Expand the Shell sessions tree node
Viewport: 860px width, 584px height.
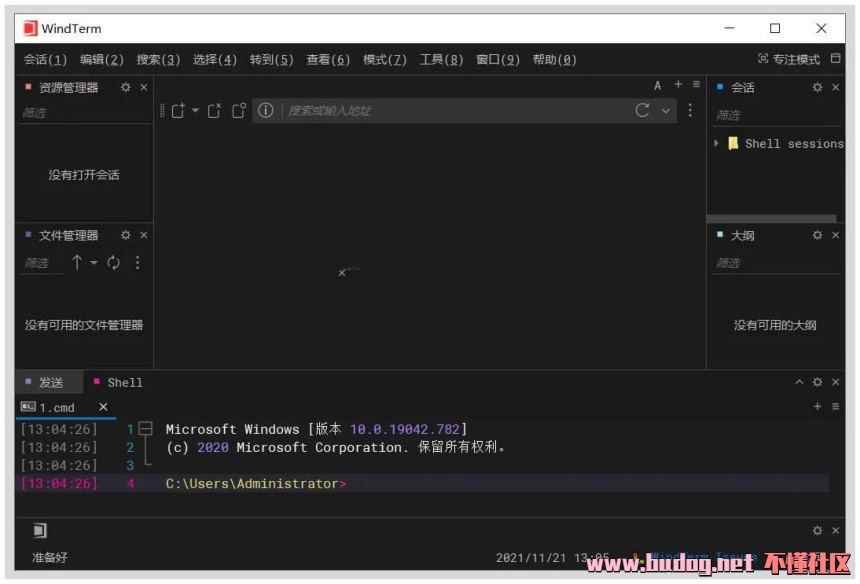click(716, 143)
